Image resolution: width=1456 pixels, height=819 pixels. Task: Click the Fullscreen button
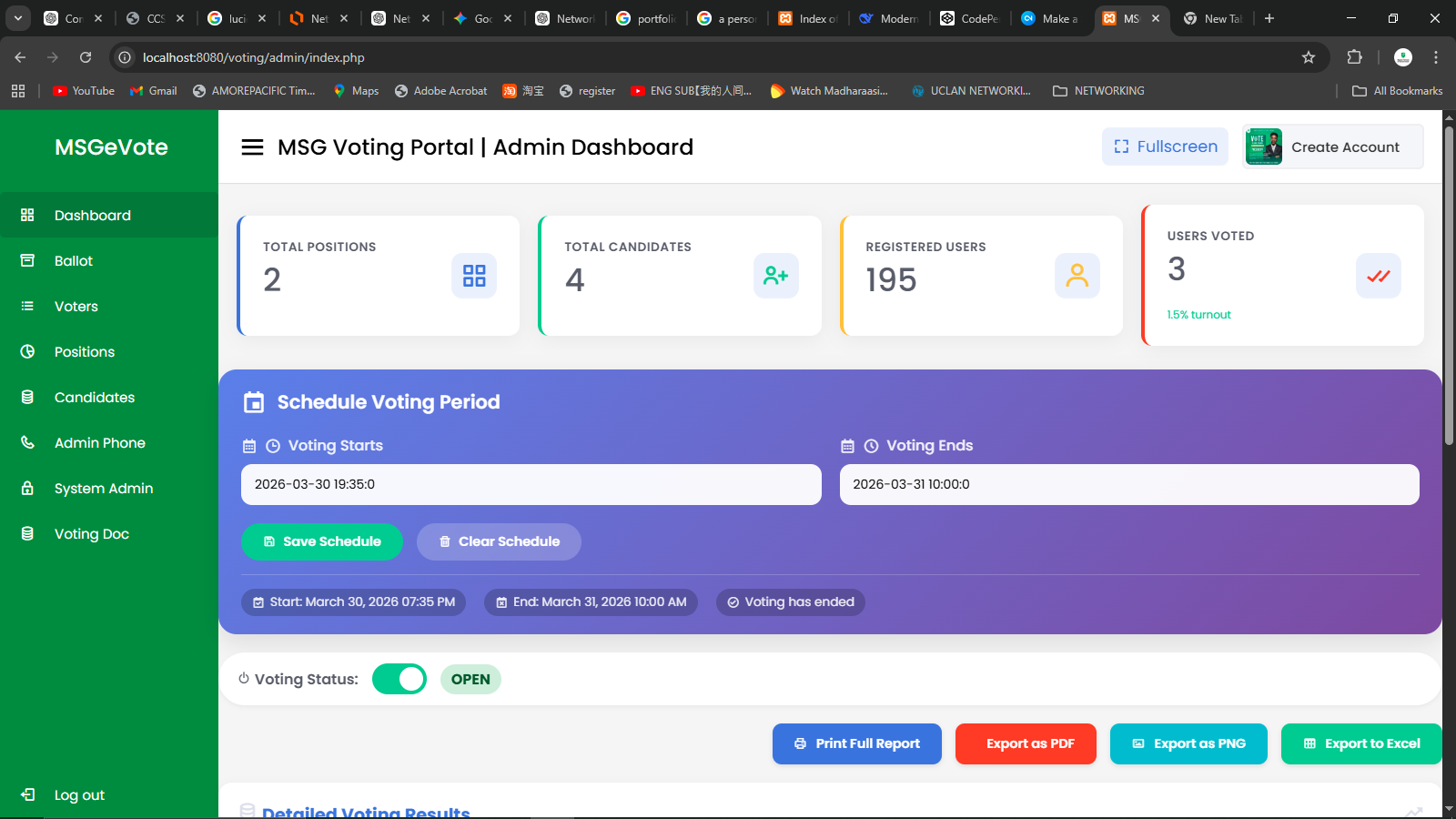tap(1165, 147)
